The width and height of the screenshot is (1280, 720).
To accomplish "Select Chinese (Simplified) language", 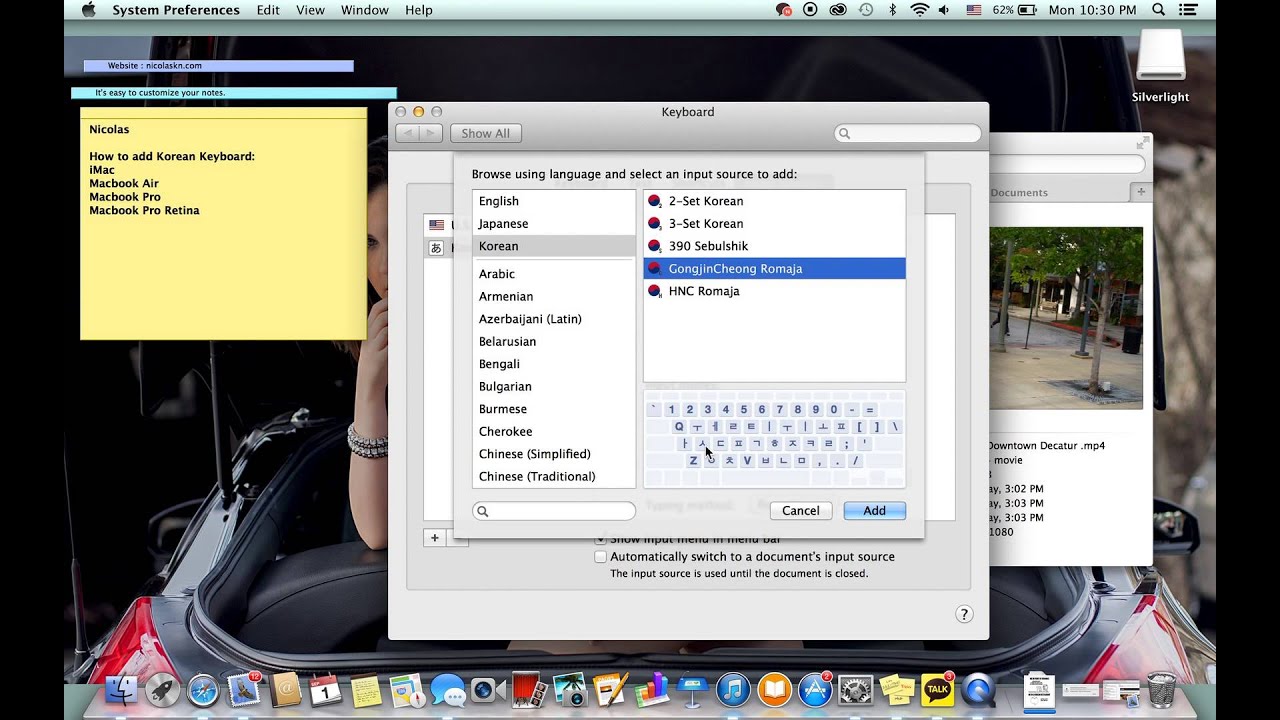I will click(x=554, y=454).
